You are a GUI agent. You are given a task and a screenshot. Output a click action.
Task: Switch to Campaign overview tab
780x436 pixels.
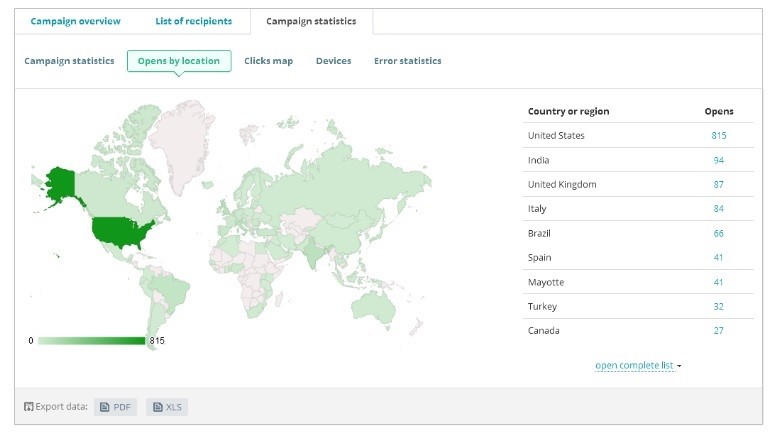76,21
